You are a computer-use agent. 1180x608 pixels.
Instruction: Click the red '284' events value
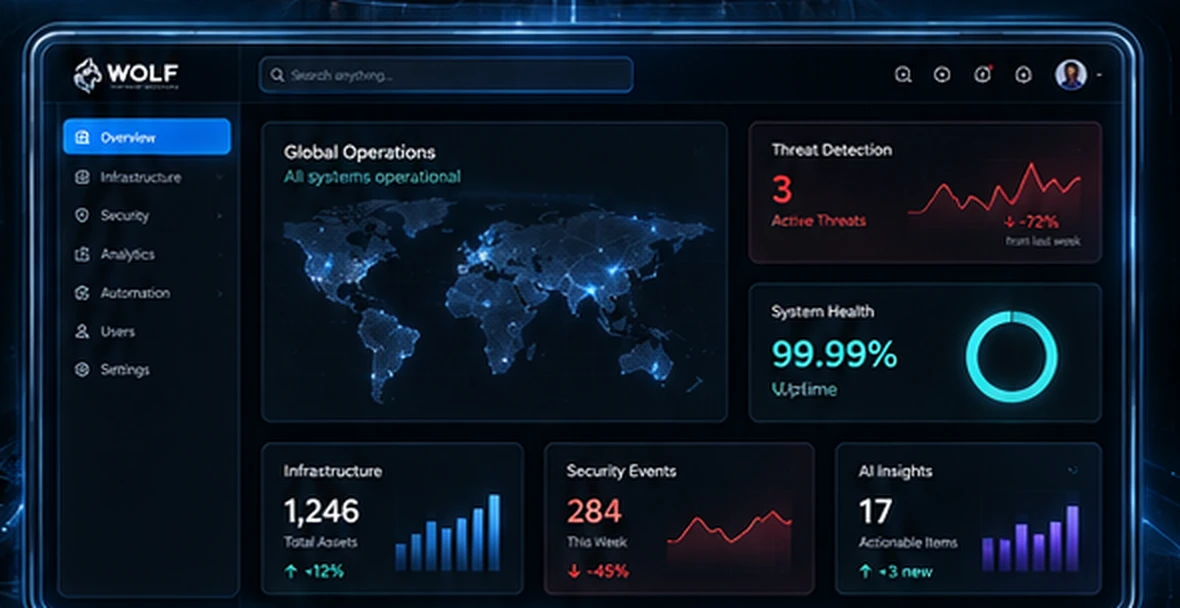coord(595,512)
